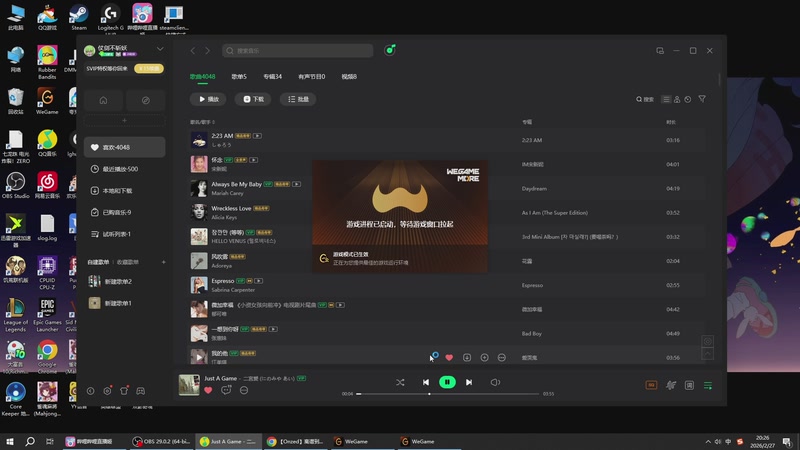Viewport: 800px width, 450px height.
Task: Add a shortcut with the dashed plus box
Action: [124, 120]
